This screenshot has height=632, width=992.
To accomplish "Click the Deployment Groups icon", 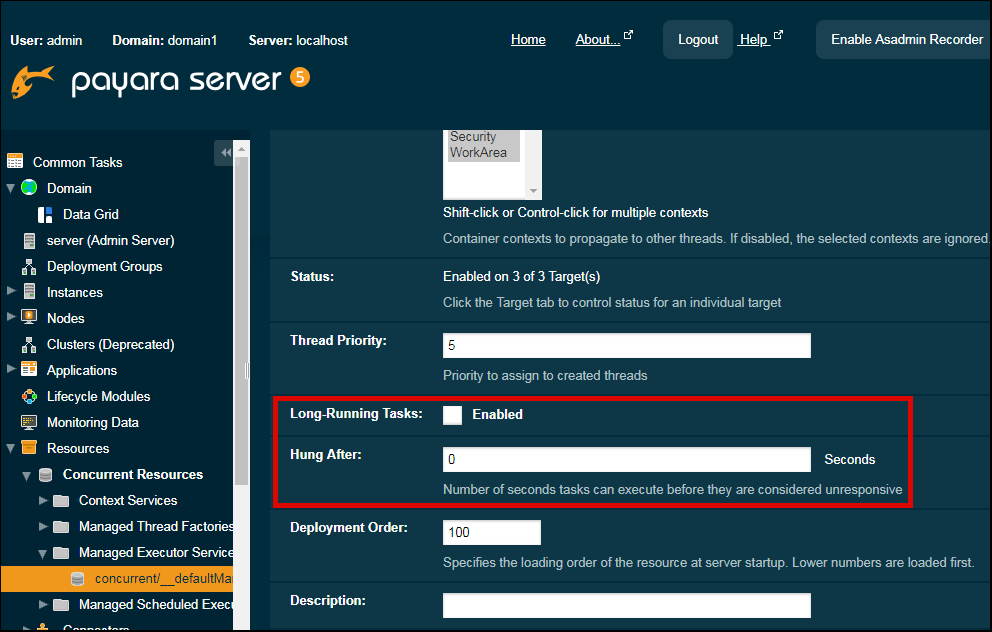I will (x=29, y=266).
